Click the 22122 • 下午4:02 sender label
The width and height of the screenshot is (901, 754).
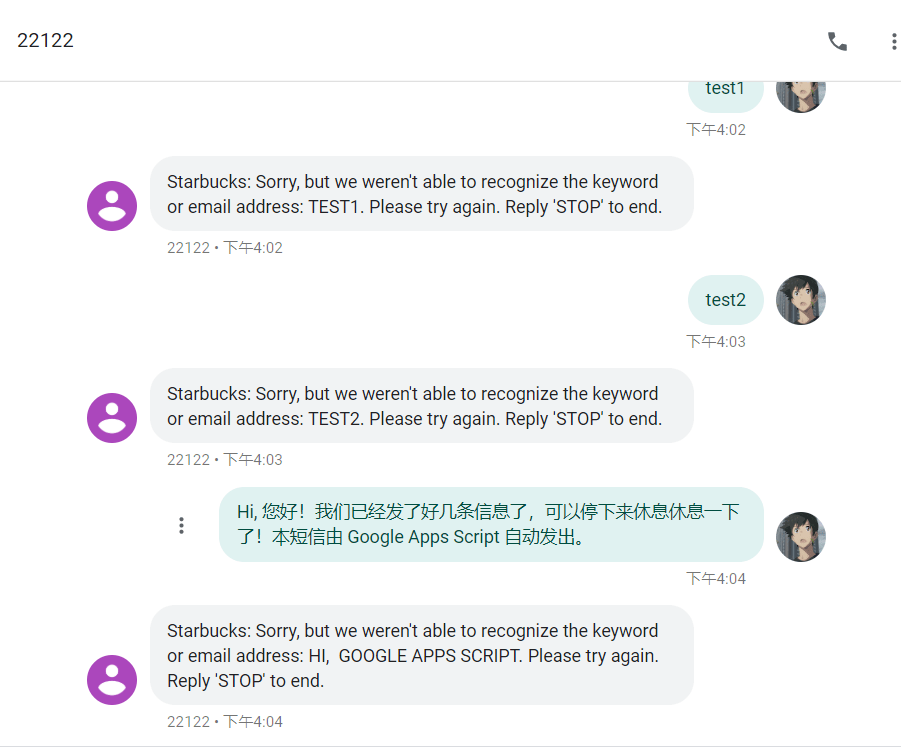point(225,248)
